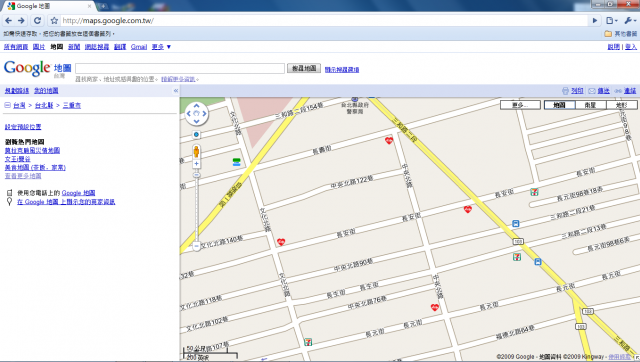The image size is (640, 362).
Task: Click the 台北縣 breadcrumb link
Action: click(x=44, y=105)
